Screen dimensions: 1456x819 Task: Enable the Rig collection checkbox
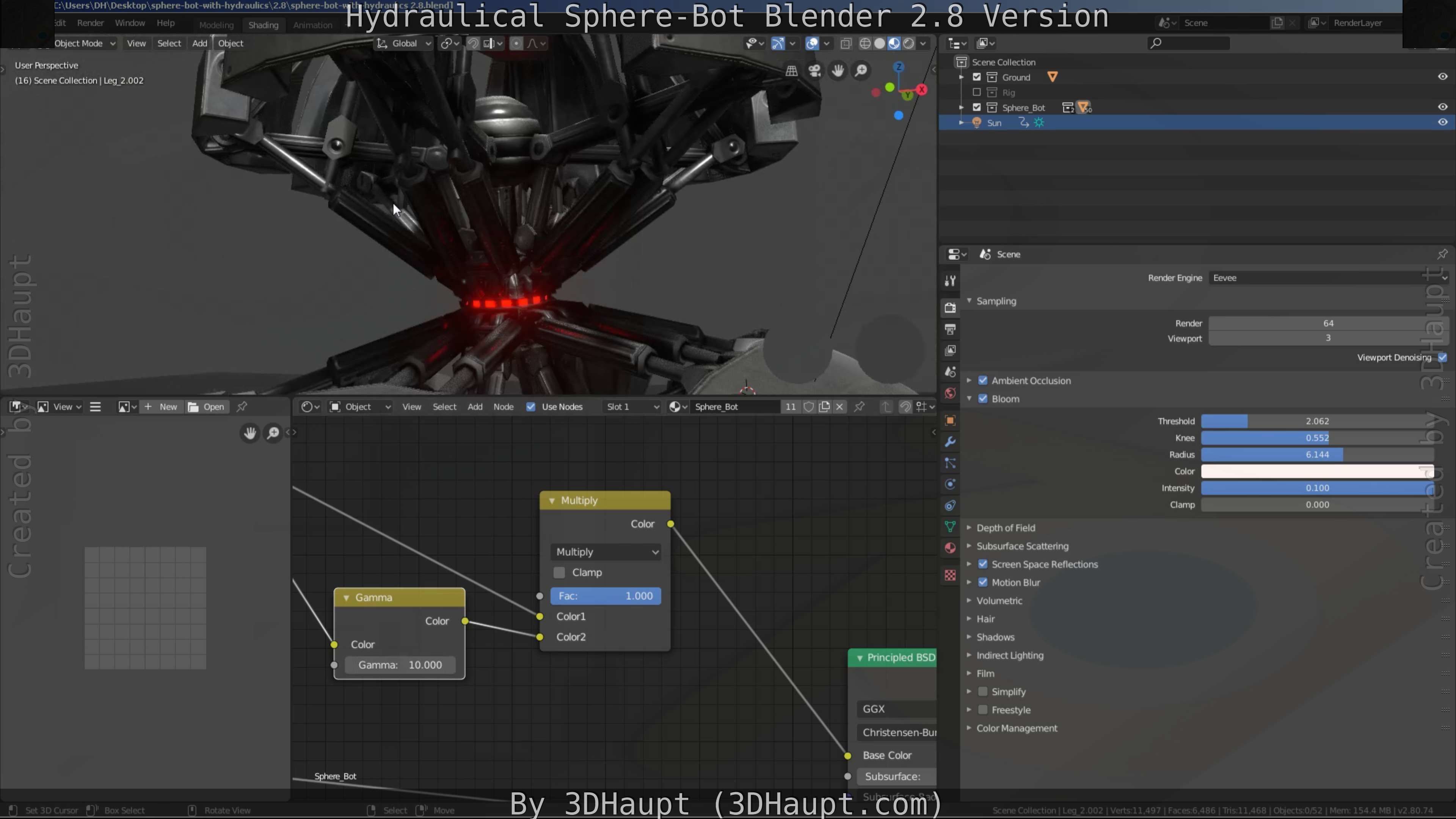[x=977, y=92]
